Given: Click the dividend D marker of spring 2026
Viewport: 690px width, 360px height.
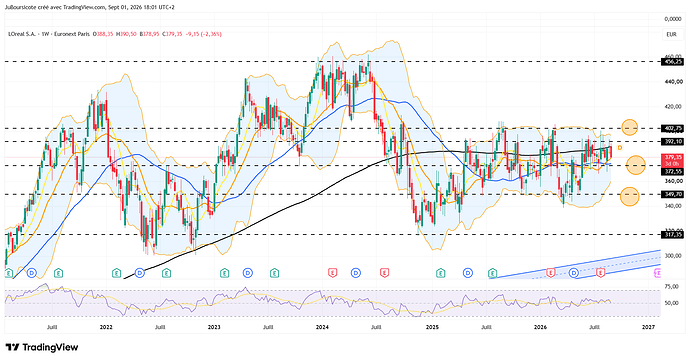Looking at the screenshot, I should coord(574,273).
